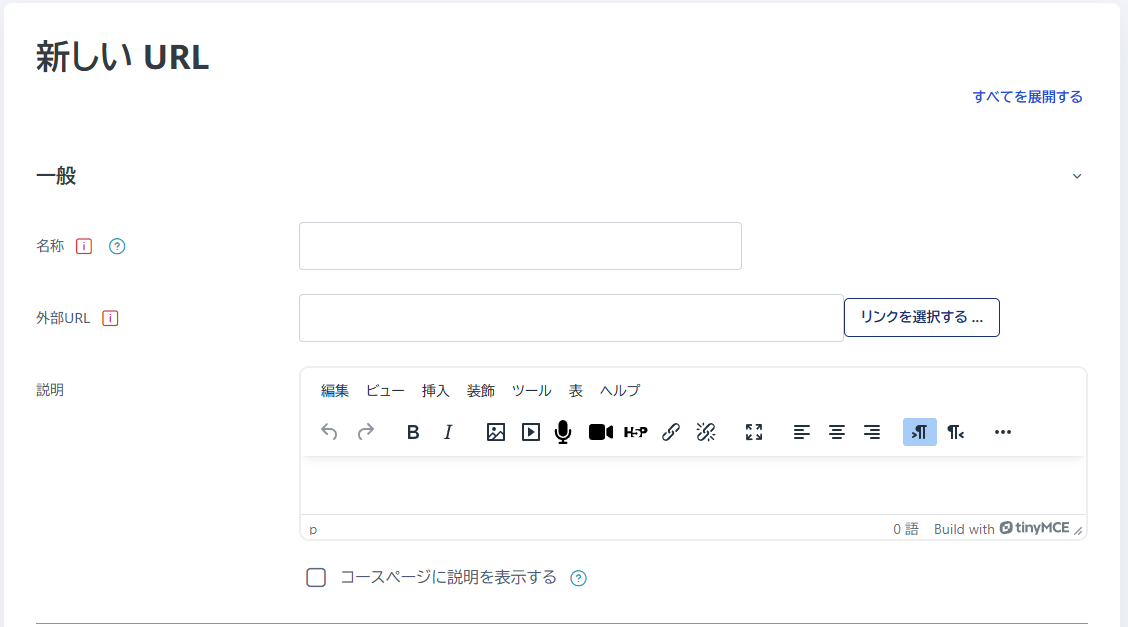Viewport: 1128px width, 627px height.
Task: Toggle Italic formatting in the editor
Action: [x=448, y=432]
